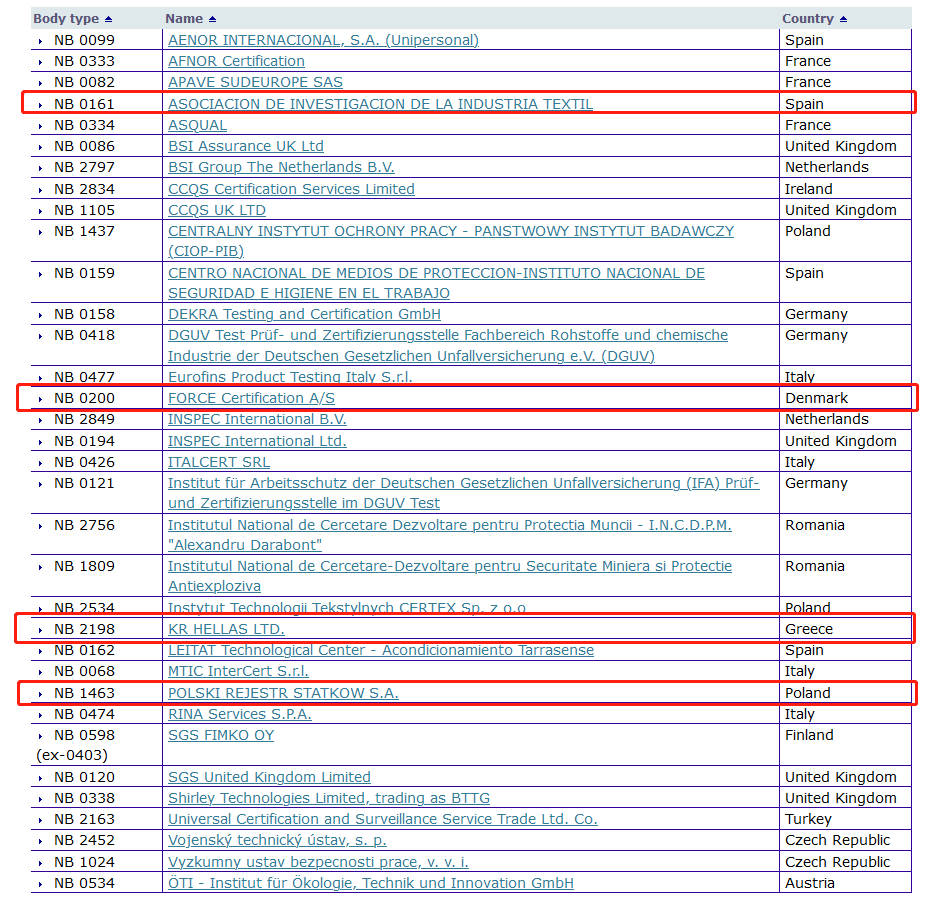The height and width of the screenshot is (898, 942).
Task: Open ITALCERT SRL link
Action: click(x=219, y=463)
